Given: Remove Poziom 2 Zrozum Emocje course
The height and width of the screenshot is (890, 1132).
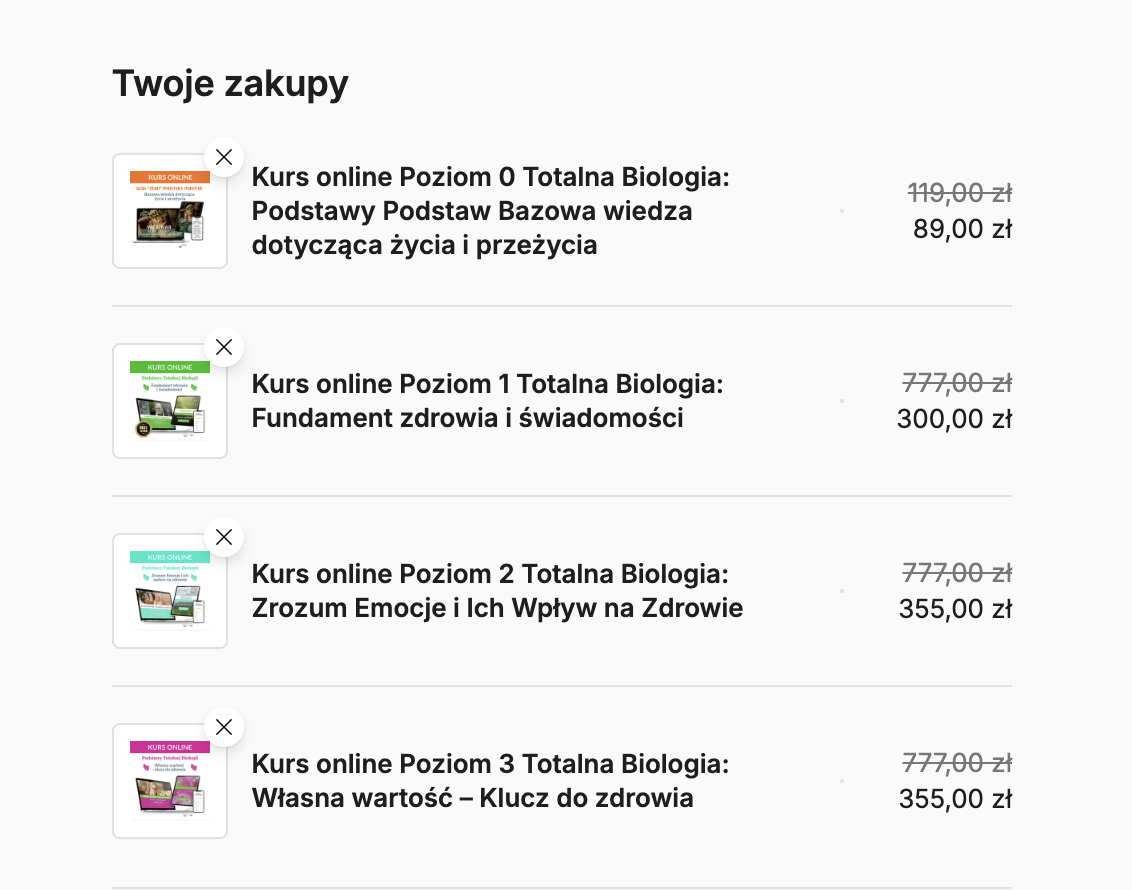Looking at the screenshot, I should pos(224,537).
